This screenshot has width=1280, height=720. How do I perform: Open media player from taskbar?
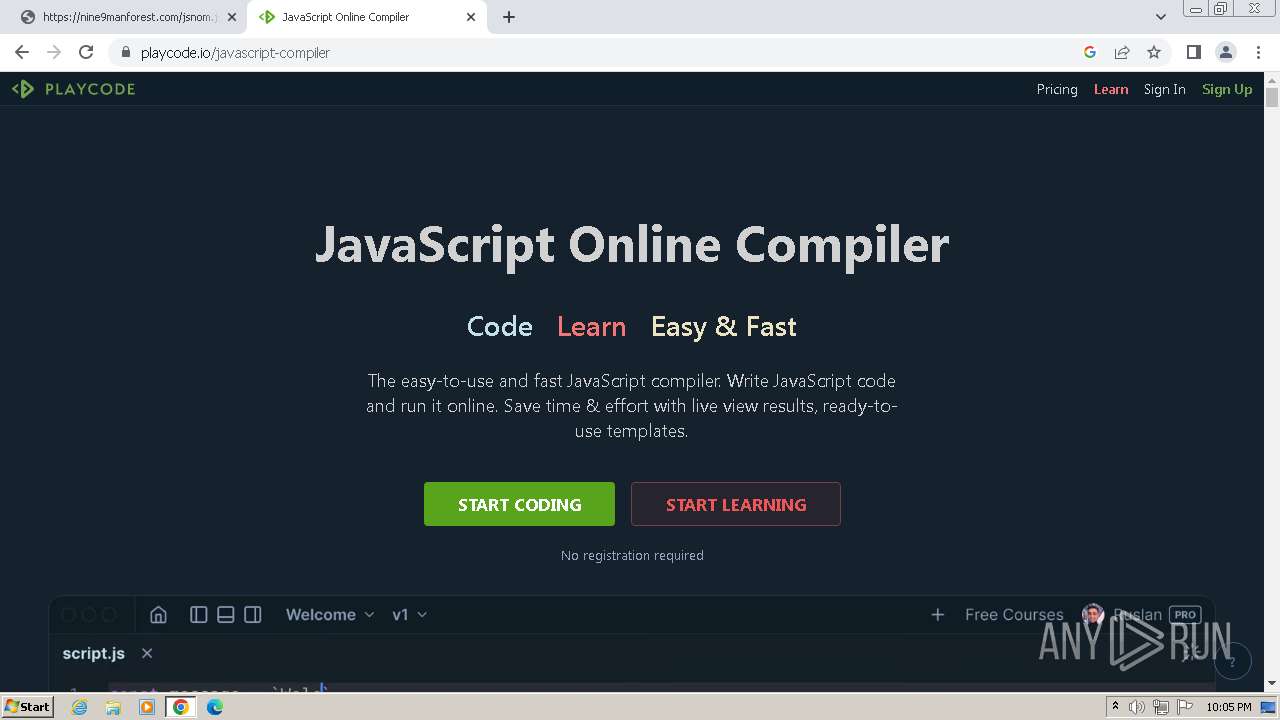[x=147, y=707]
